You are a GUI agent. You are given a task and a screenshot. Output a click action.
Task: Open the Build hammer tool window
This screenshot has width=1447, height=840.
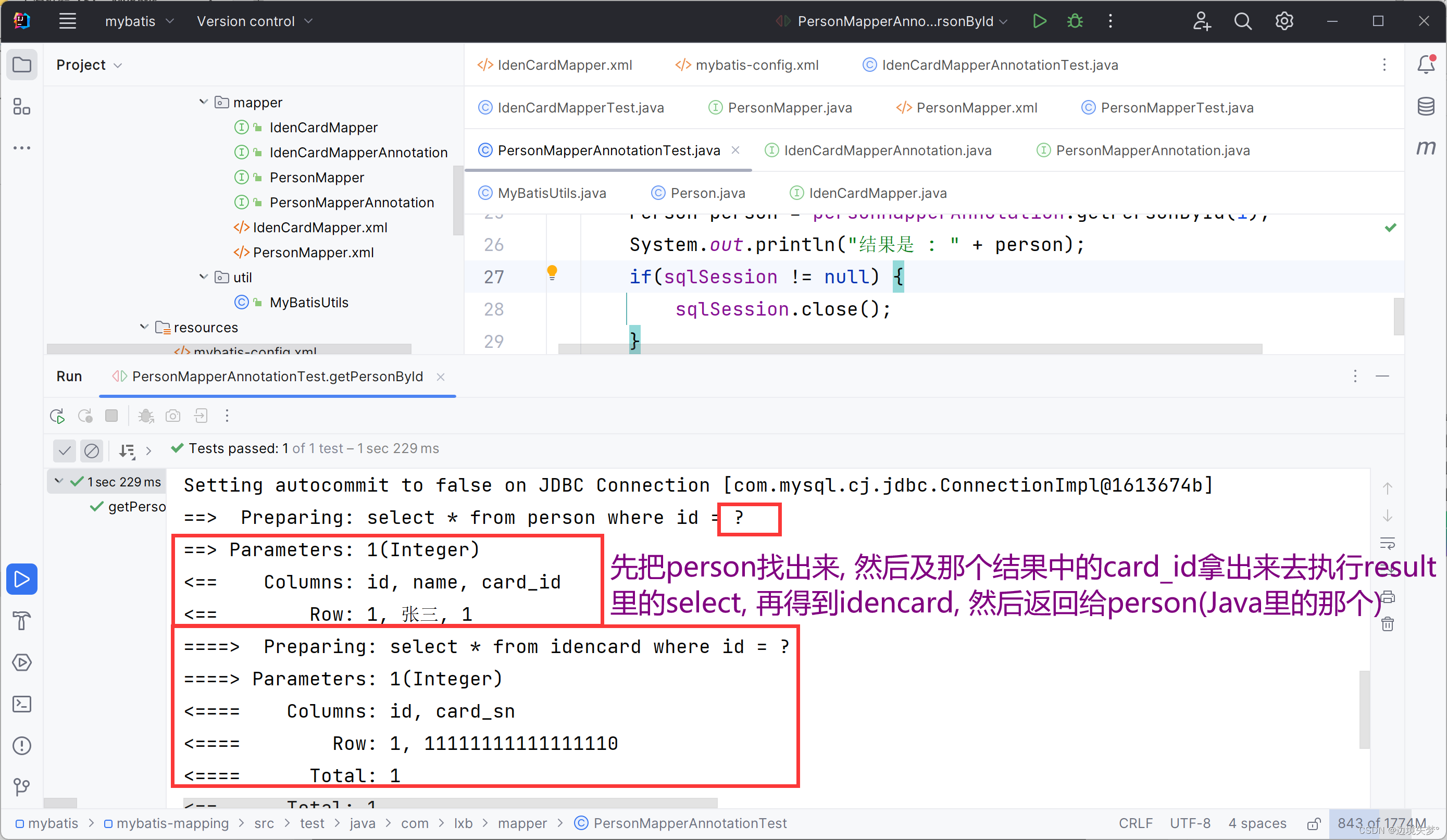[x=22, y=621]
